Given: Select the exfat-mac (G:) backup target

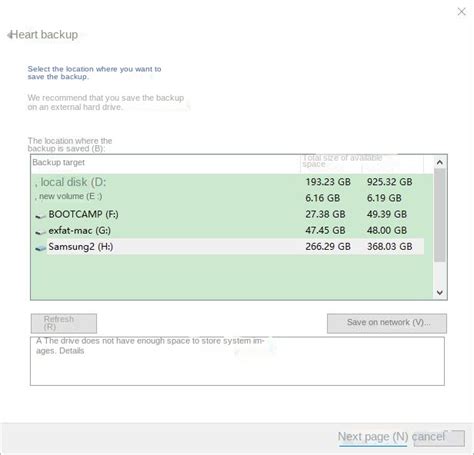Looking at the screenshot, I should [x=228, y=230].
